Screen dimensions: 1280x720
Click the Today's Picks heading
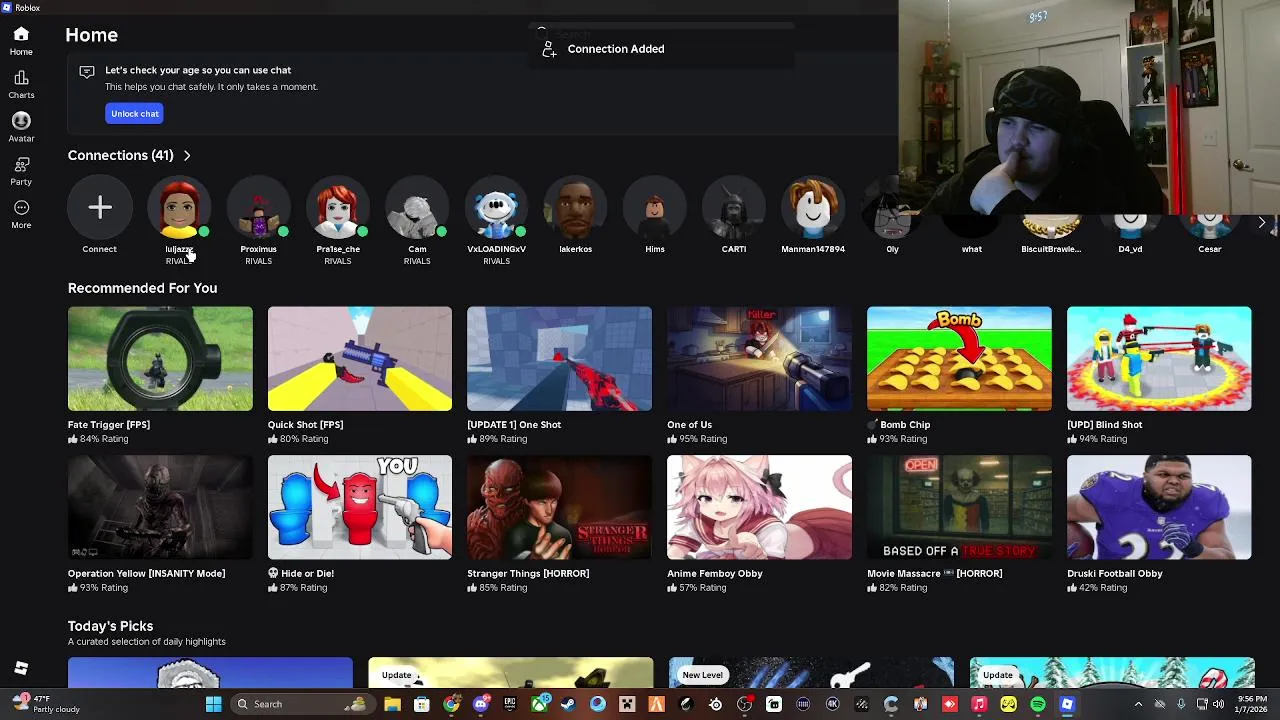coord(110,626)
